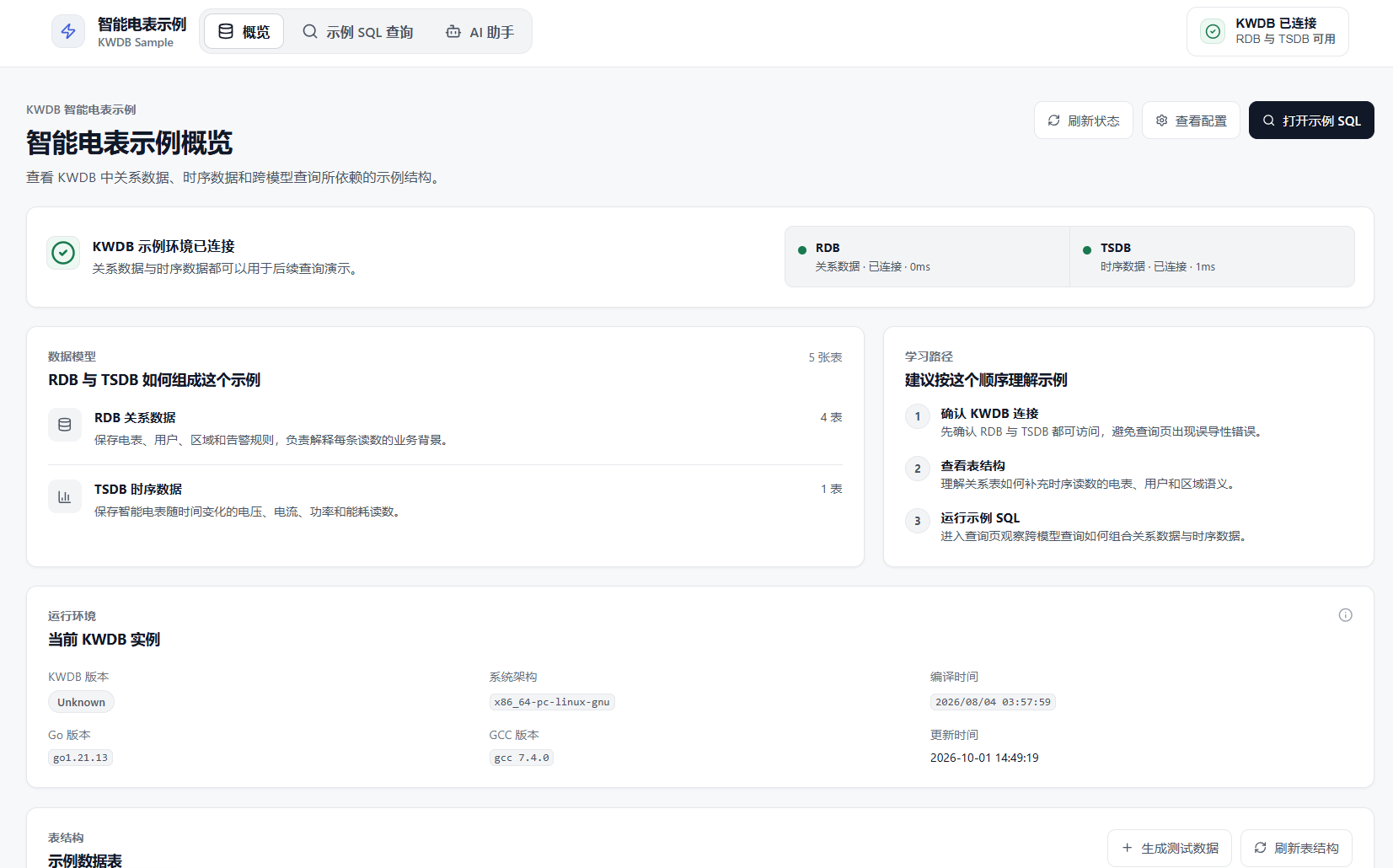The width and height of the screenshot is (1393, 868).
Task: Click the KWDB 已连接 status badge
Action: tap(1267, 31)
